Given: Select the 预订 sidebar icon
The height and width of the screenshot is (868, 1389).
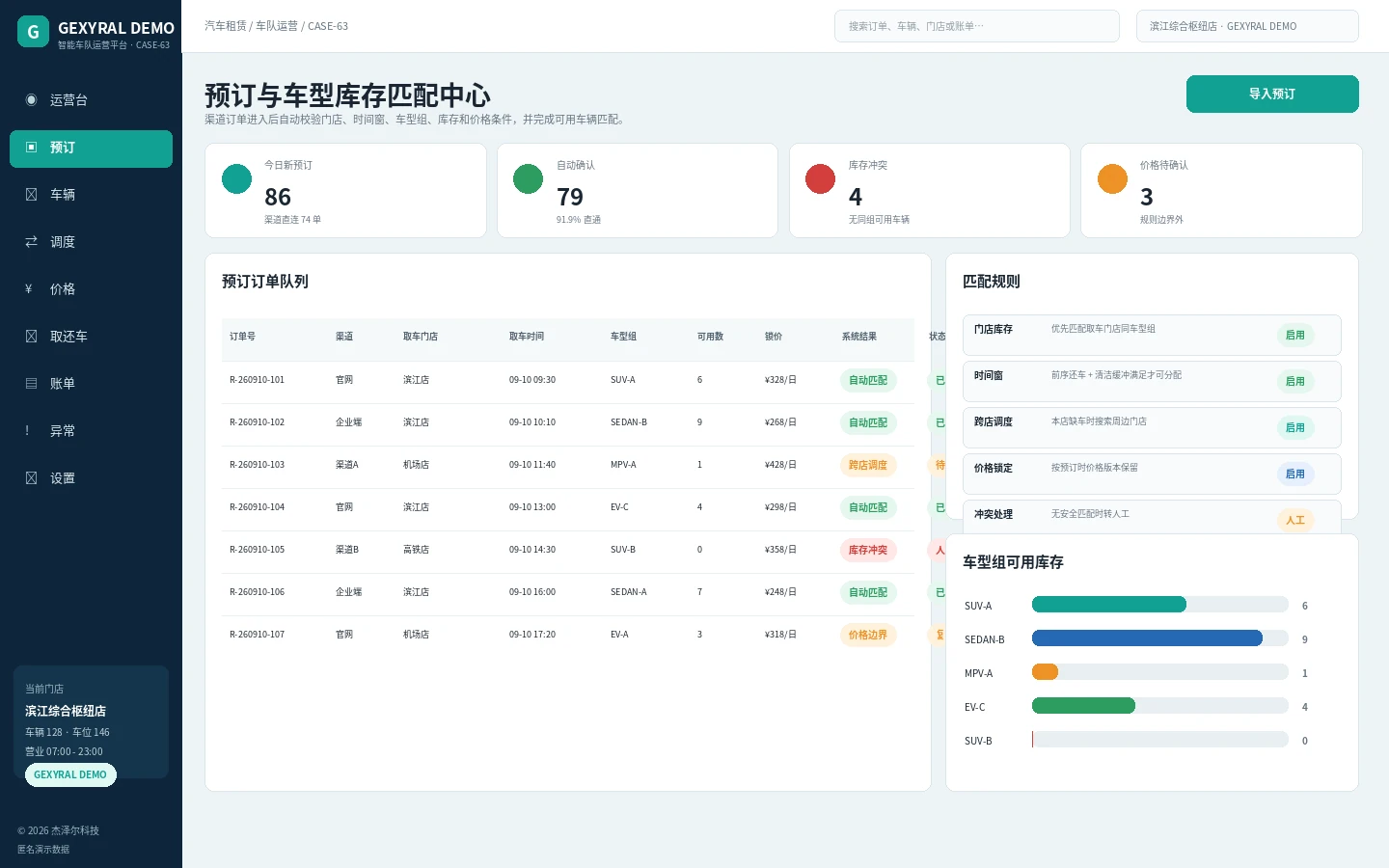Looking at the screenshot, I should (31, 148).
